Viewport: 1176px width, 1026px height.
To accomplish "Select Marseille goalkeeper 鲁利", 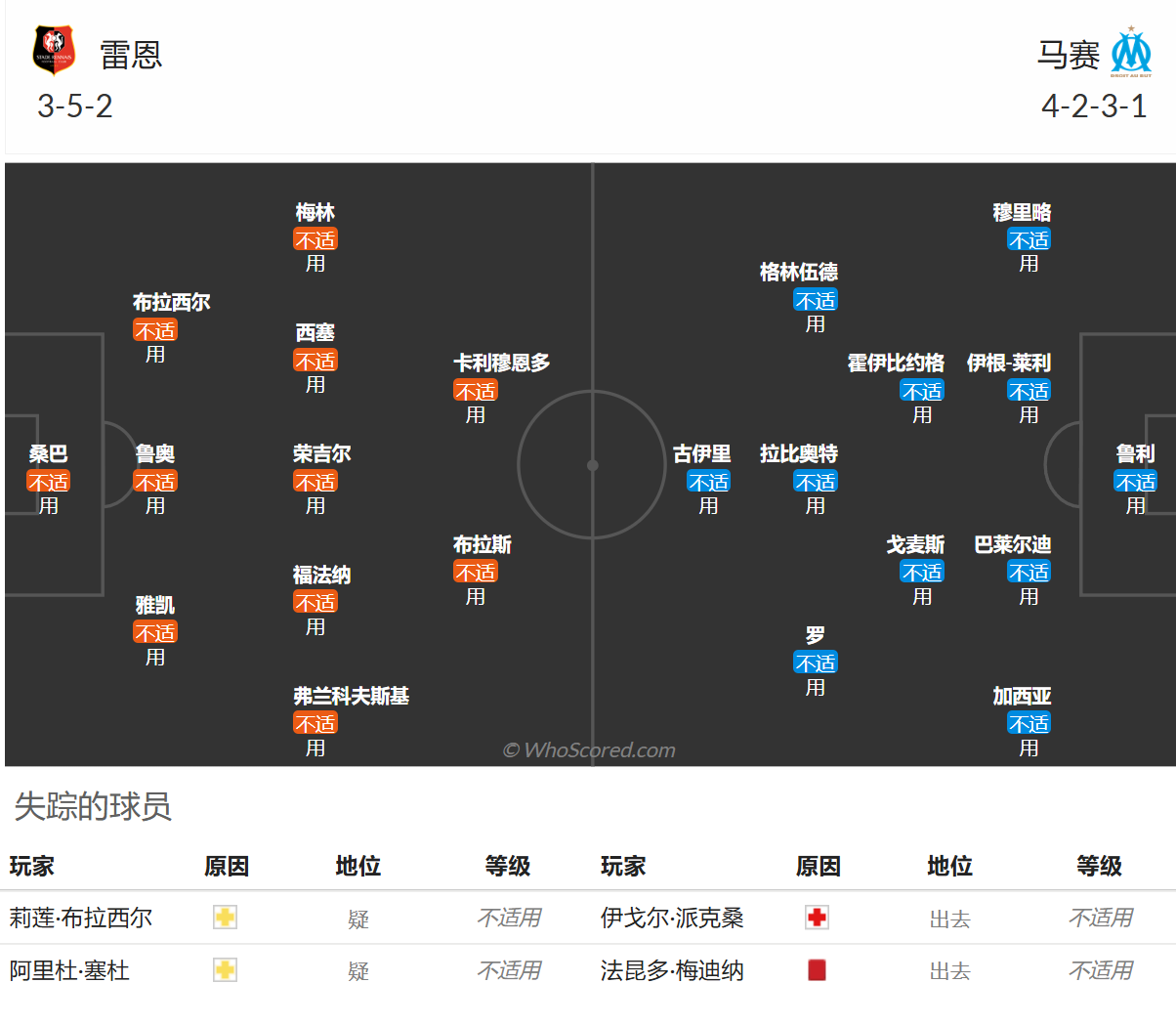I will [x=1135, y=454].
